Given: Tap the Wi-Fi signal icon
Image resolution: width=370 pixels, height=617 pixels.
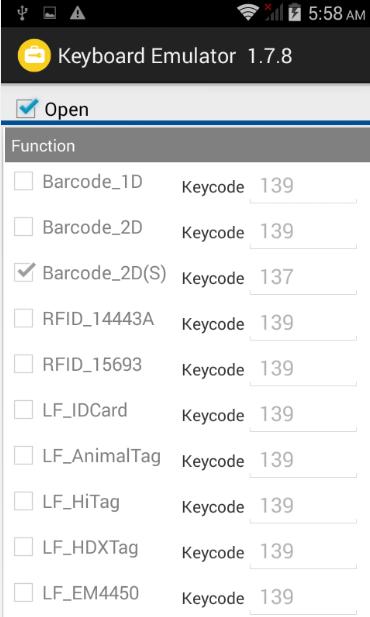Looking at the screenshot, I should pyautogui.click(x=248, y=13).
